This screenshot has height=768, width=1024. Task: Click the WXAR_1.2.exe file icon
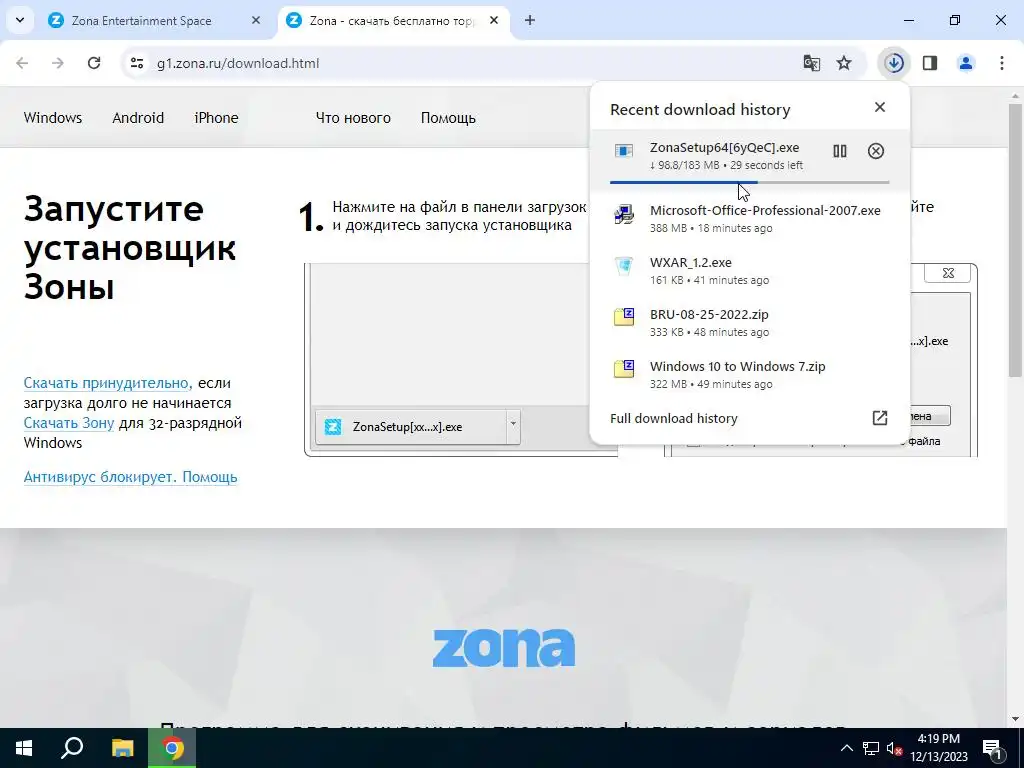click(624, 266)
